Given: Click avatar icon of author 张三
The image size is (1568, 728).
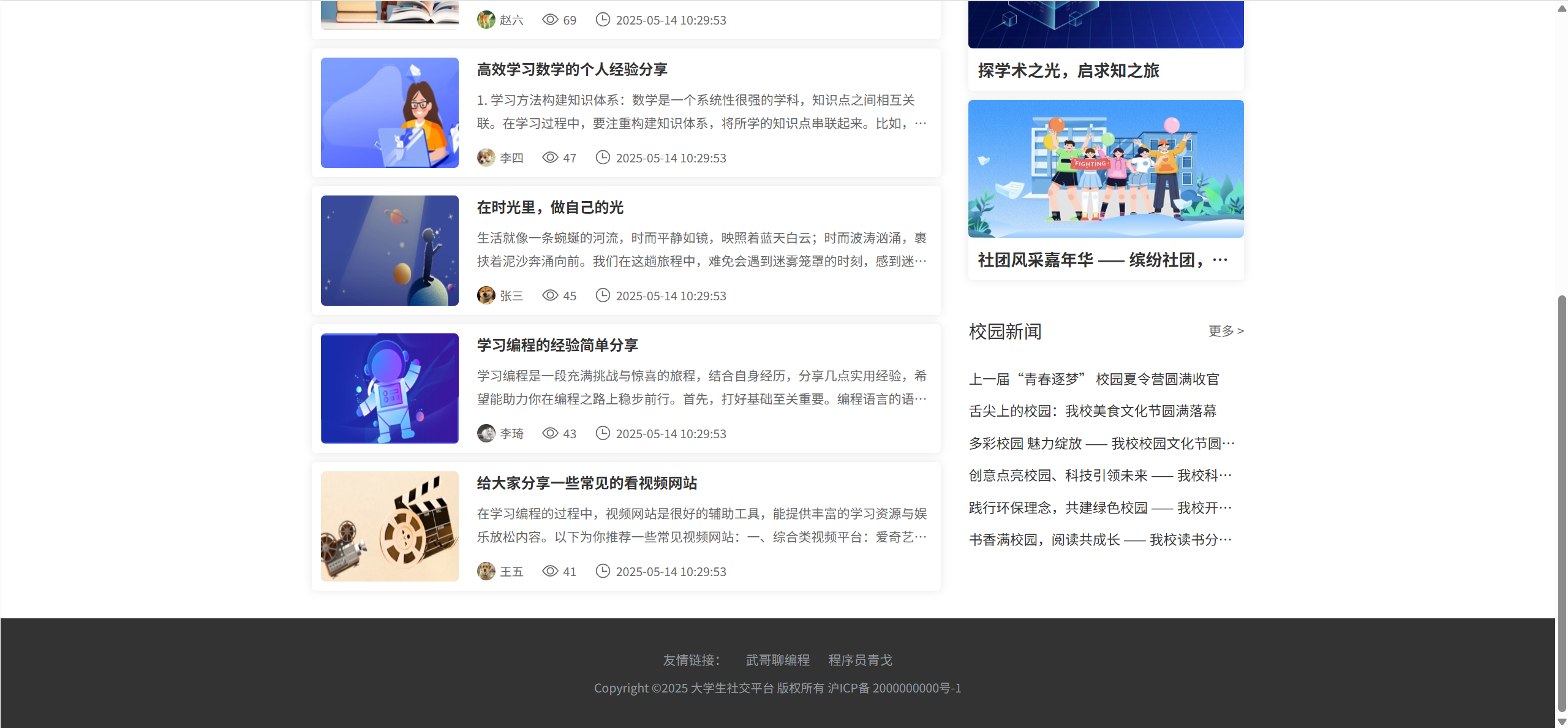Looking at the screenshot, I should click(486, 295).
